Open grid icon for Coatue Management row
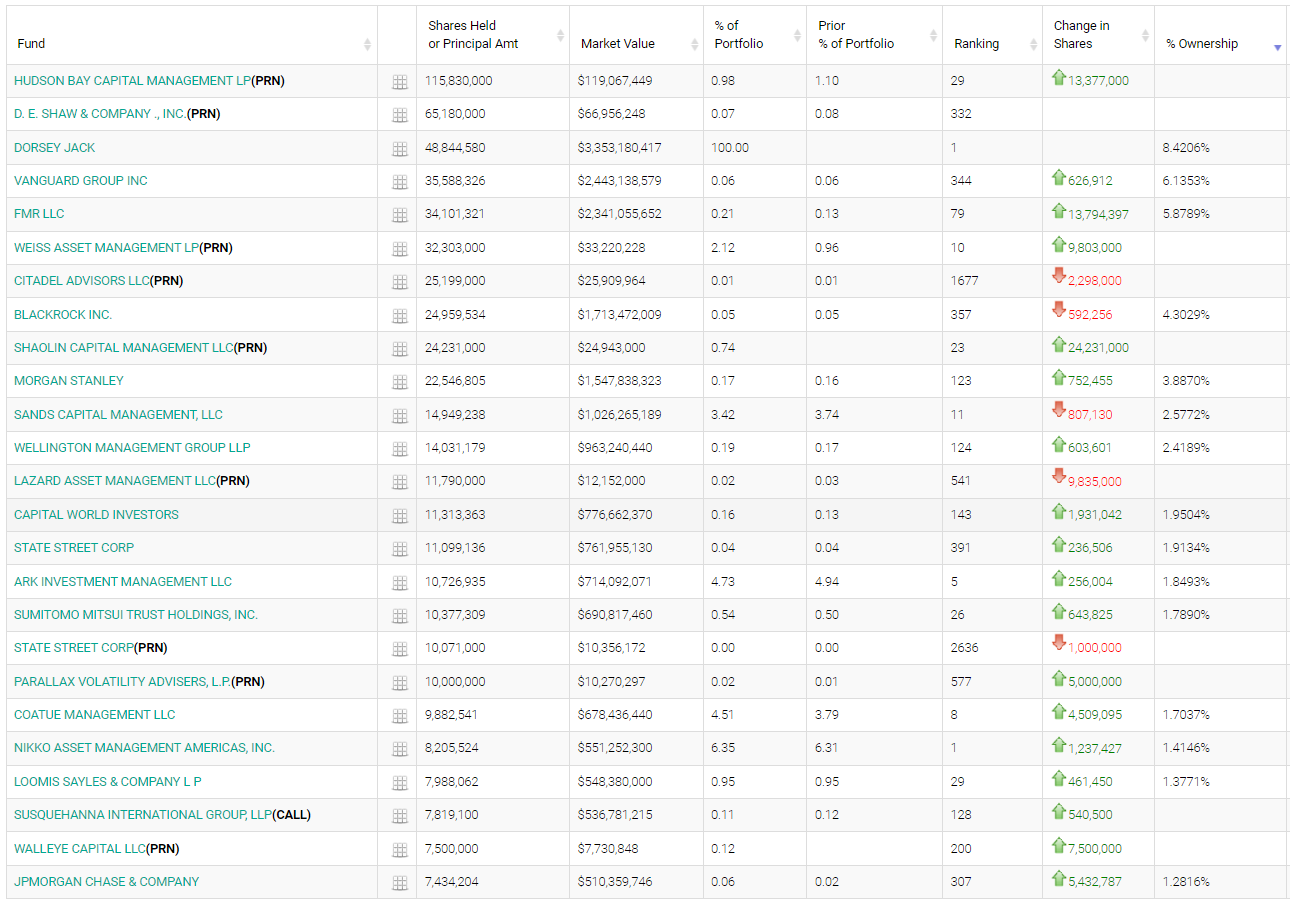Image resolution: width=1290 pixels, height=899 pixels. (x=400, y=716)
